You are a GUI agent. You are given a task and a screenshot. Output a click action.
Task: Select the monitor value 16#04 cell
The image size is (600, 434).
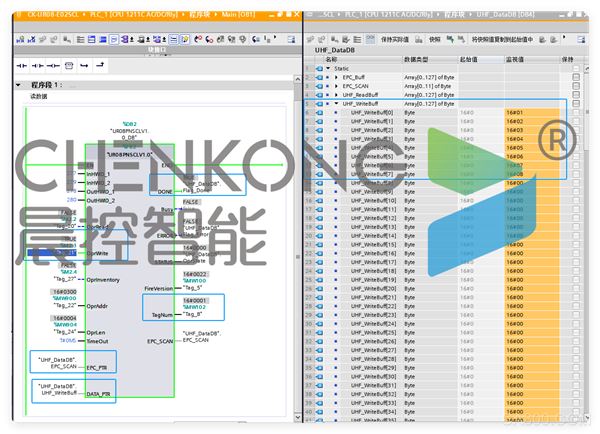coord(532,139)
